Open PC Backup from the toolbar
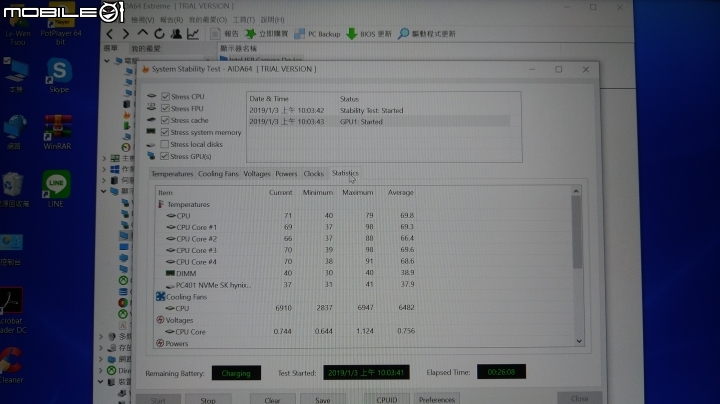The height and width of the screenshot is (404, 720). [318, 34]
